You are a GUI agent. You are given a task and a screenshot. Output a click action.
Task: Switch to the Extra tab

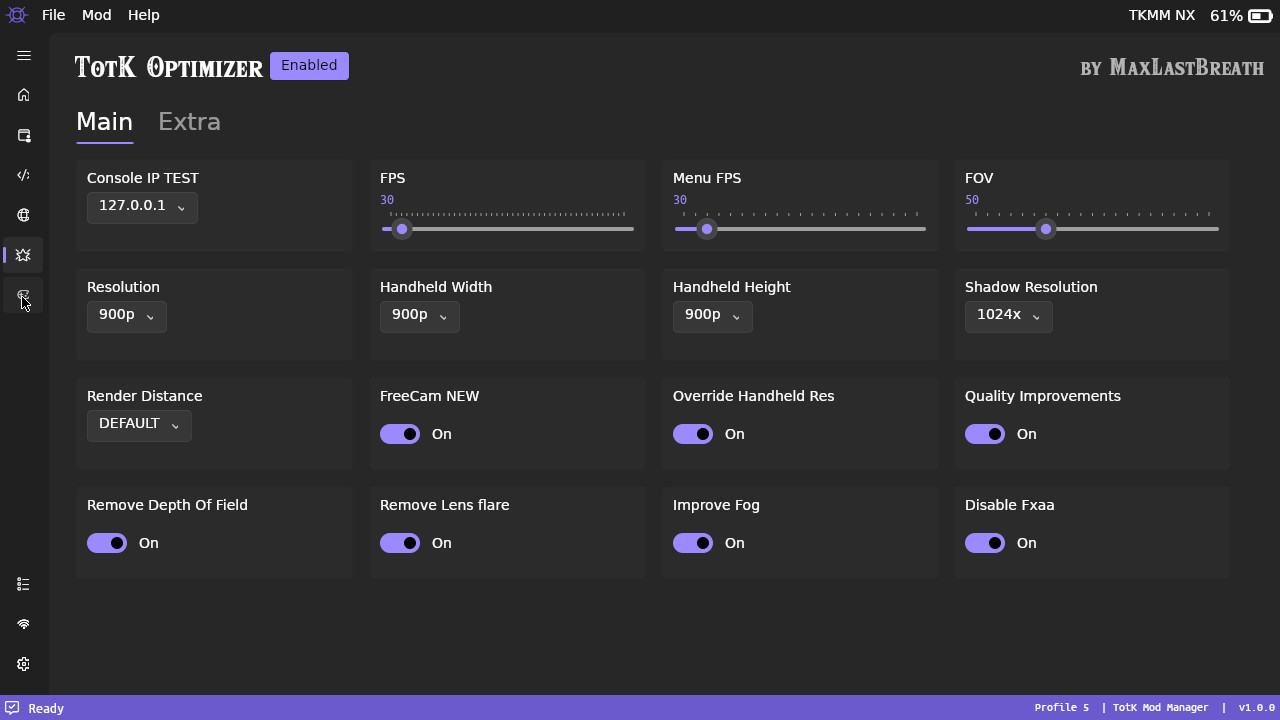pyautogui.click(x=189, y=121)
